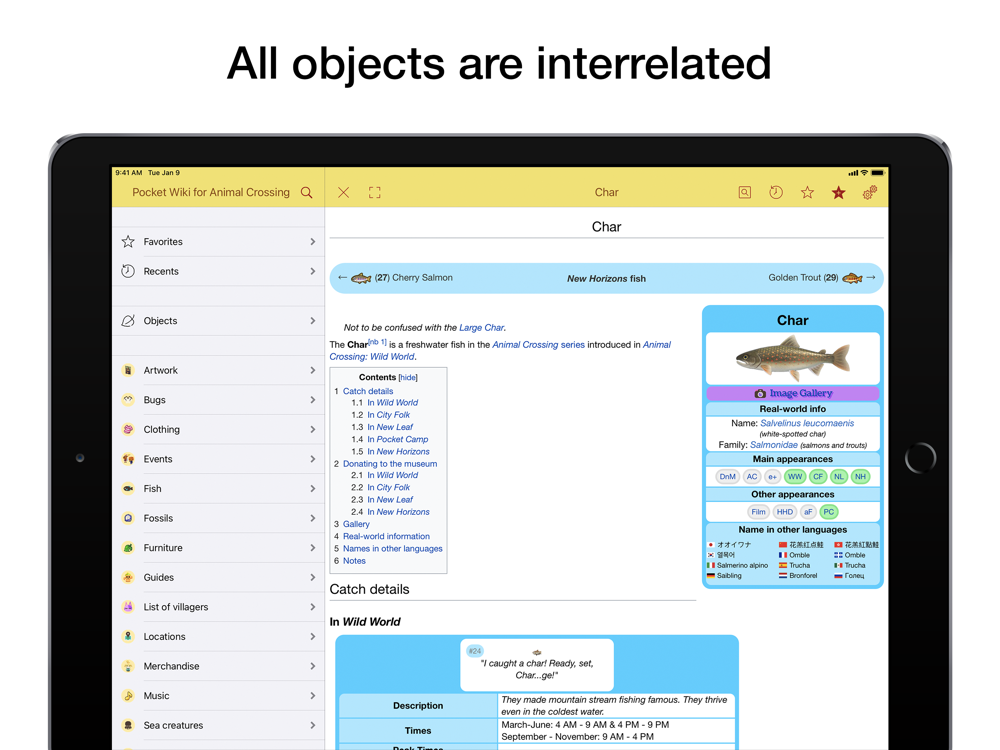Tap the Guides category icon
The width and height of the screenshot is (1000, 750).
[128, 577]
